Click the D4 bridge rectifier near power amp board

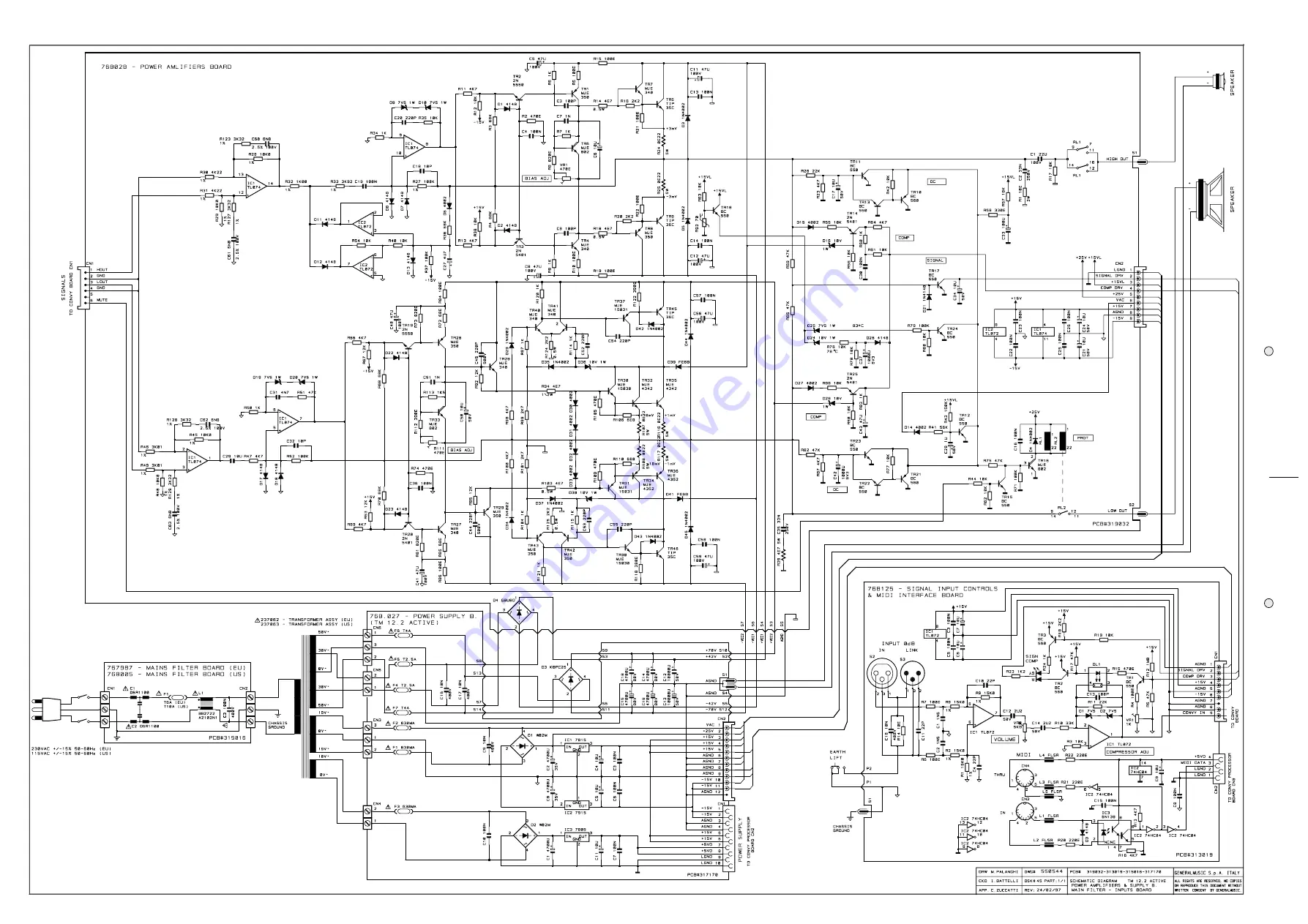[x=520, y=613]
